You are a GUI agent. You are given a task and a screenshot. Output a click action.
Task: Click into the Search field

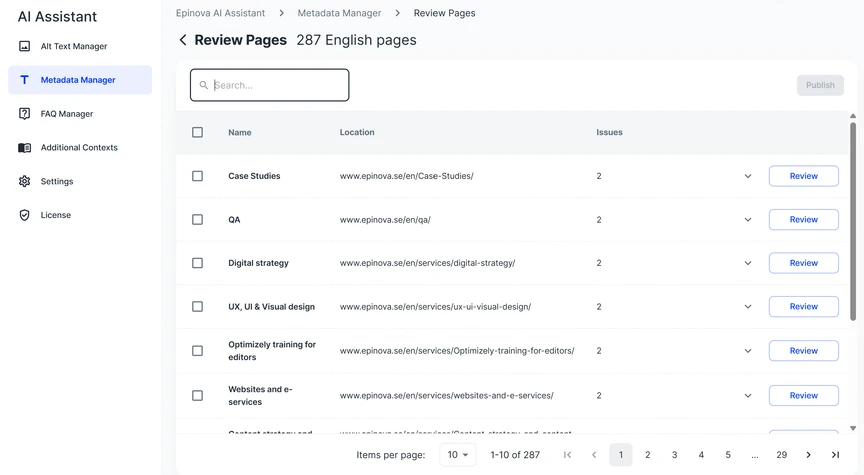[269, 85]
